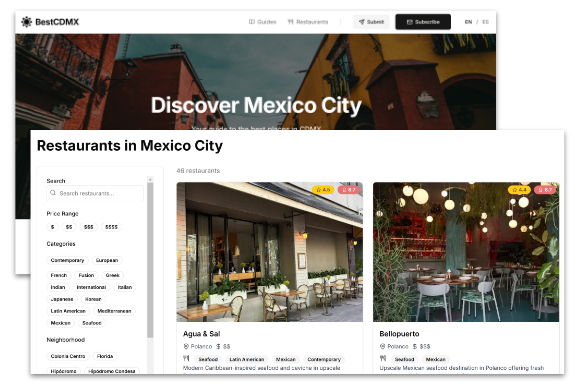
Task: Click the 'Restaurants in Mexico City' heading
Action: click(130, 146)
